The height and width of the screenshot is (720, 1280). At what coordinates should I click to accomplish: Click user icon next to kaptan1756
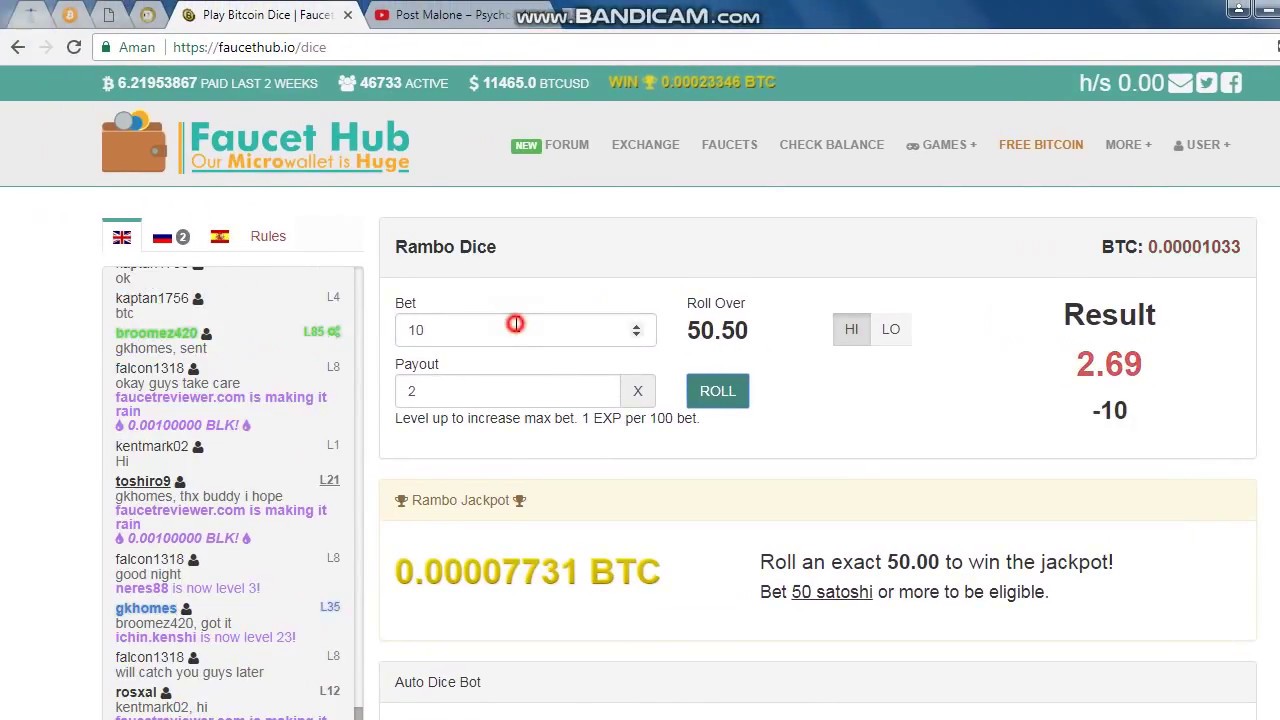click(198, 299)
